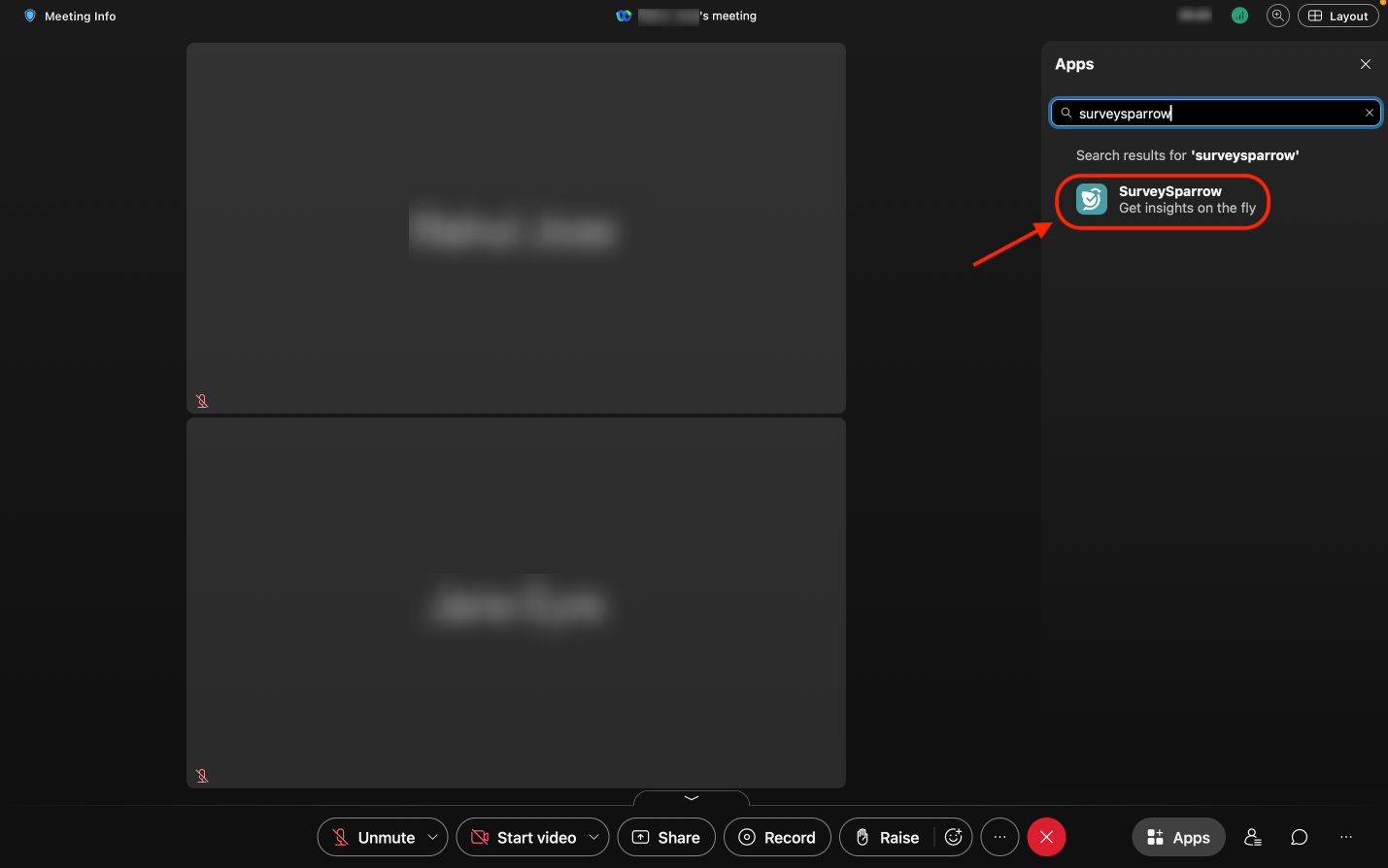
Task: Click the zoom magnifier icon in top bar
Action: [x=1278, y=16]
